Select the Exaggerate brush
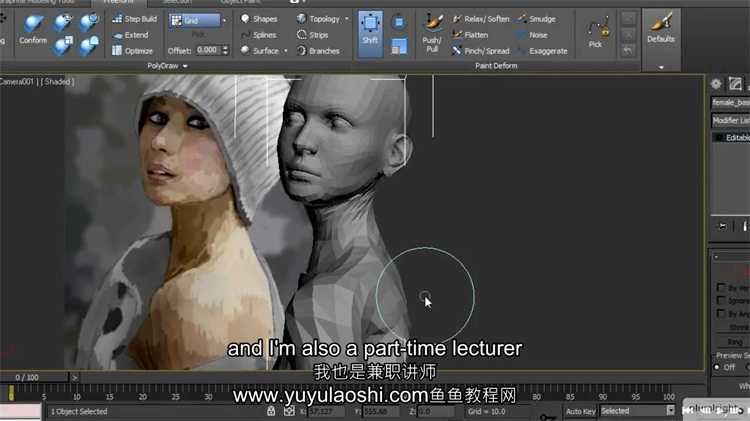 542,51
